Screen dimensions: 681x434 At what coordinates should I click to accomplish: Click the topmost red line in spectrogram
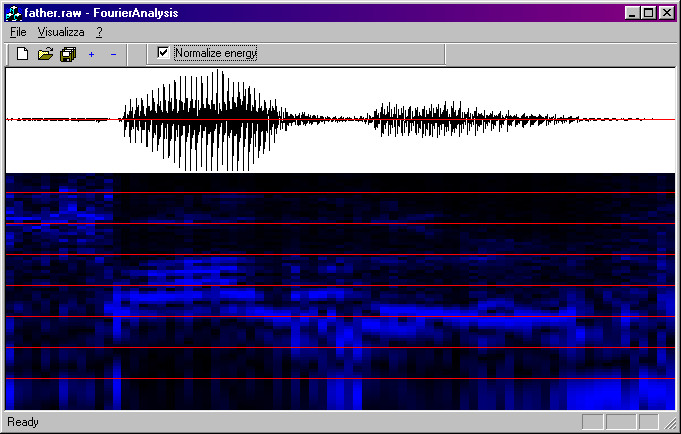coord(340,193)
